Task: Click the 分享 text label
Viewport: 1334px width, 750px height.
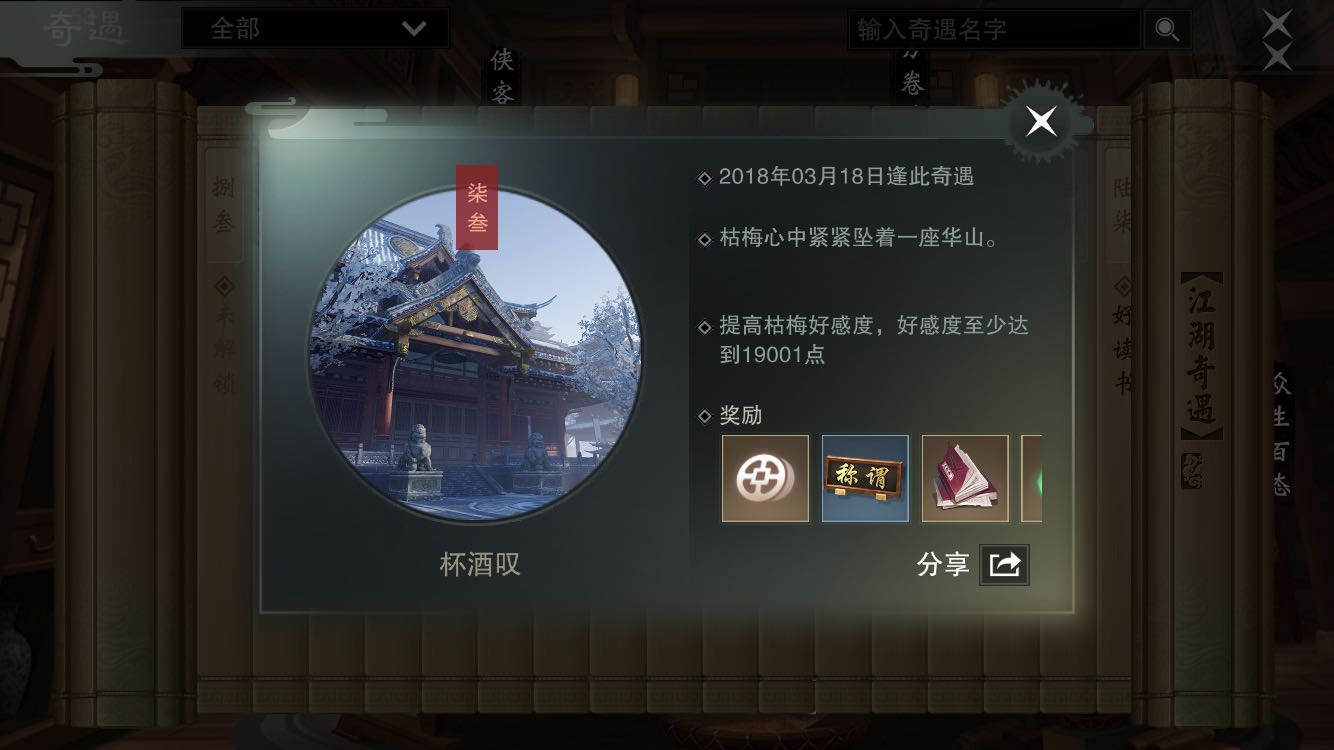Action: click(943, 565)
